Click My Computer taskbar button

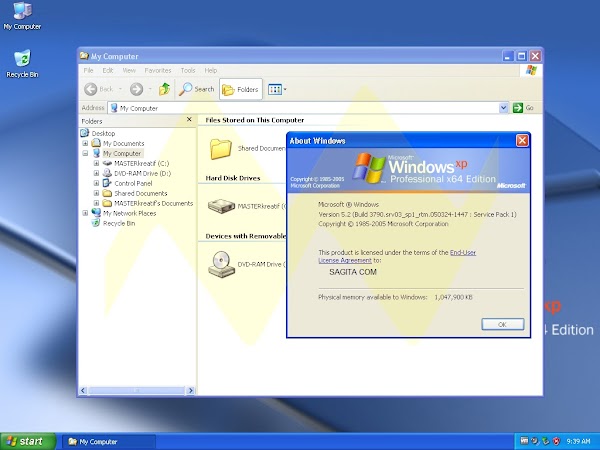109,442
